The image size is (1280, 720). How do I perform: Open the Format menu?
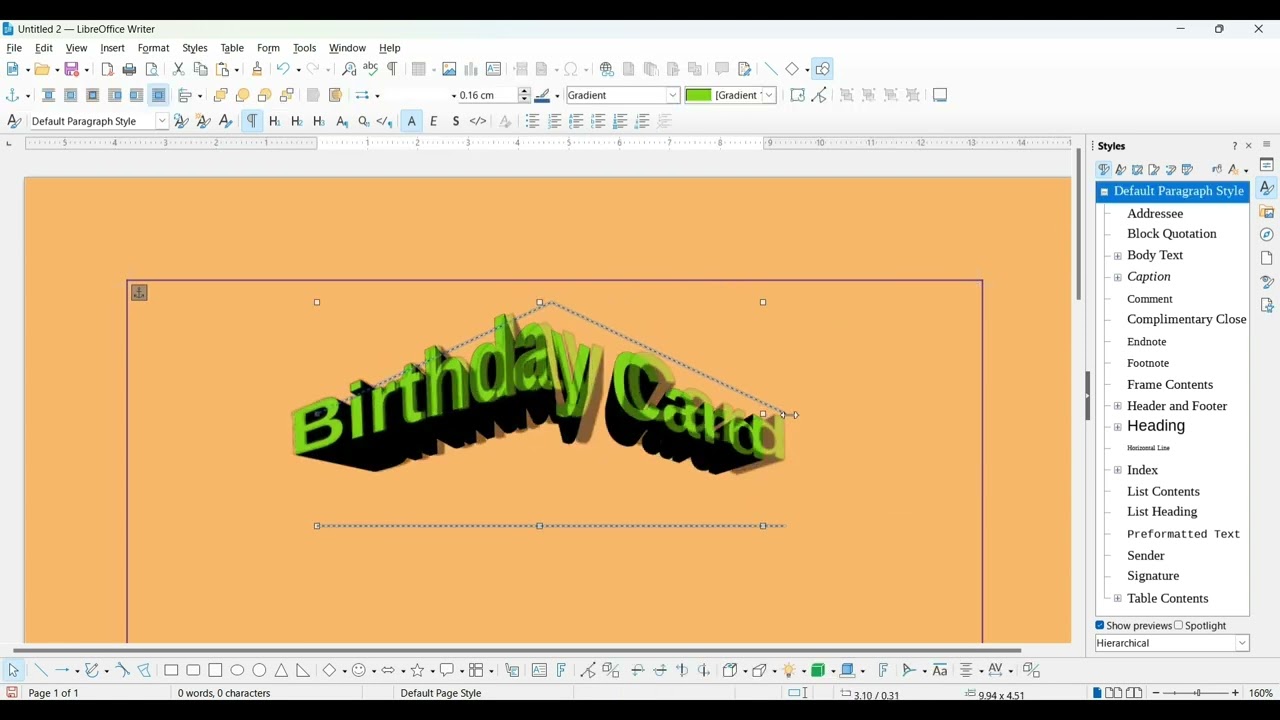point(153,48)
